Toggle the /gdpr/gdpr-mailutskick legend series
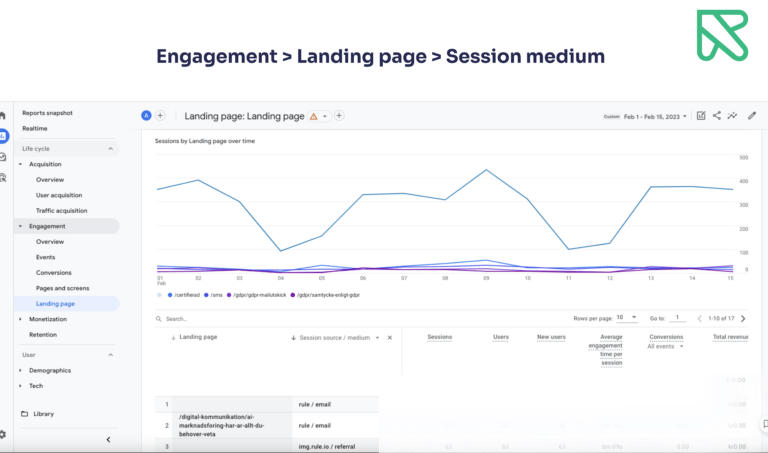 coord(259,295)
